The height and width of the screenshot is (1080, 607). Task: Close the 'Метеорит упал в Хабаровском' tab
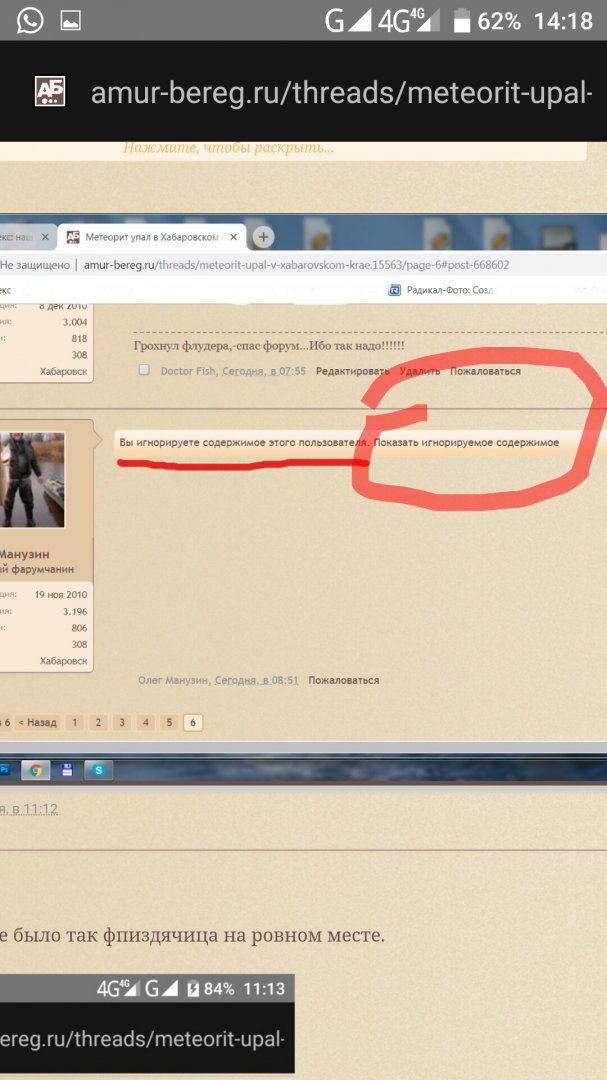pyautogui.click(x=234, y=237)
